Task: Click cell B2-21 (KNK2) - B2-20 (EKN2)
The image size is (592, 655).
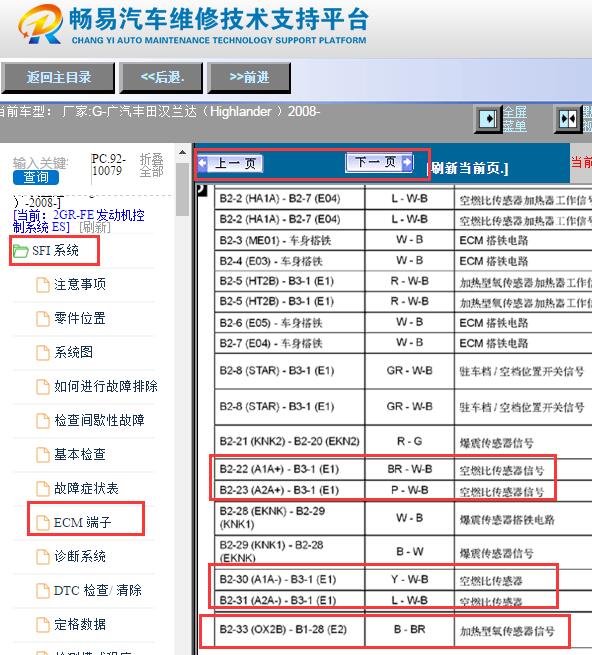Action: pos(290,442)
